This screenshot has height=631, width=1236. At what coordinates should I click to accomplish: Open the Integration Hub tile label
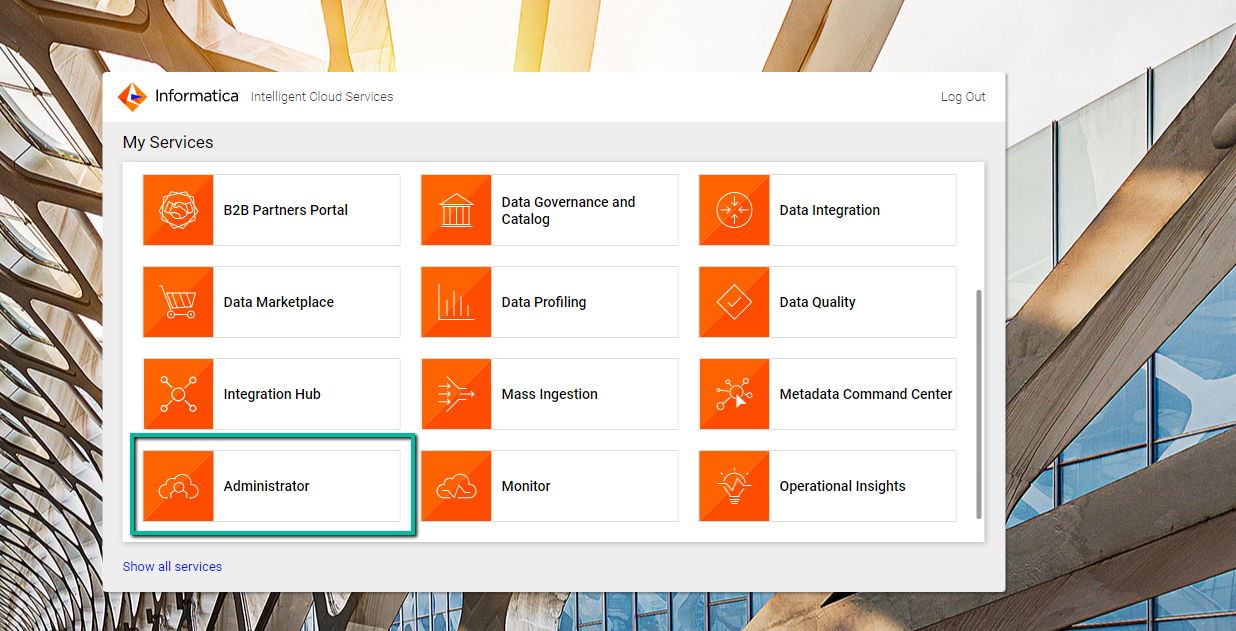tap(272, 394)
